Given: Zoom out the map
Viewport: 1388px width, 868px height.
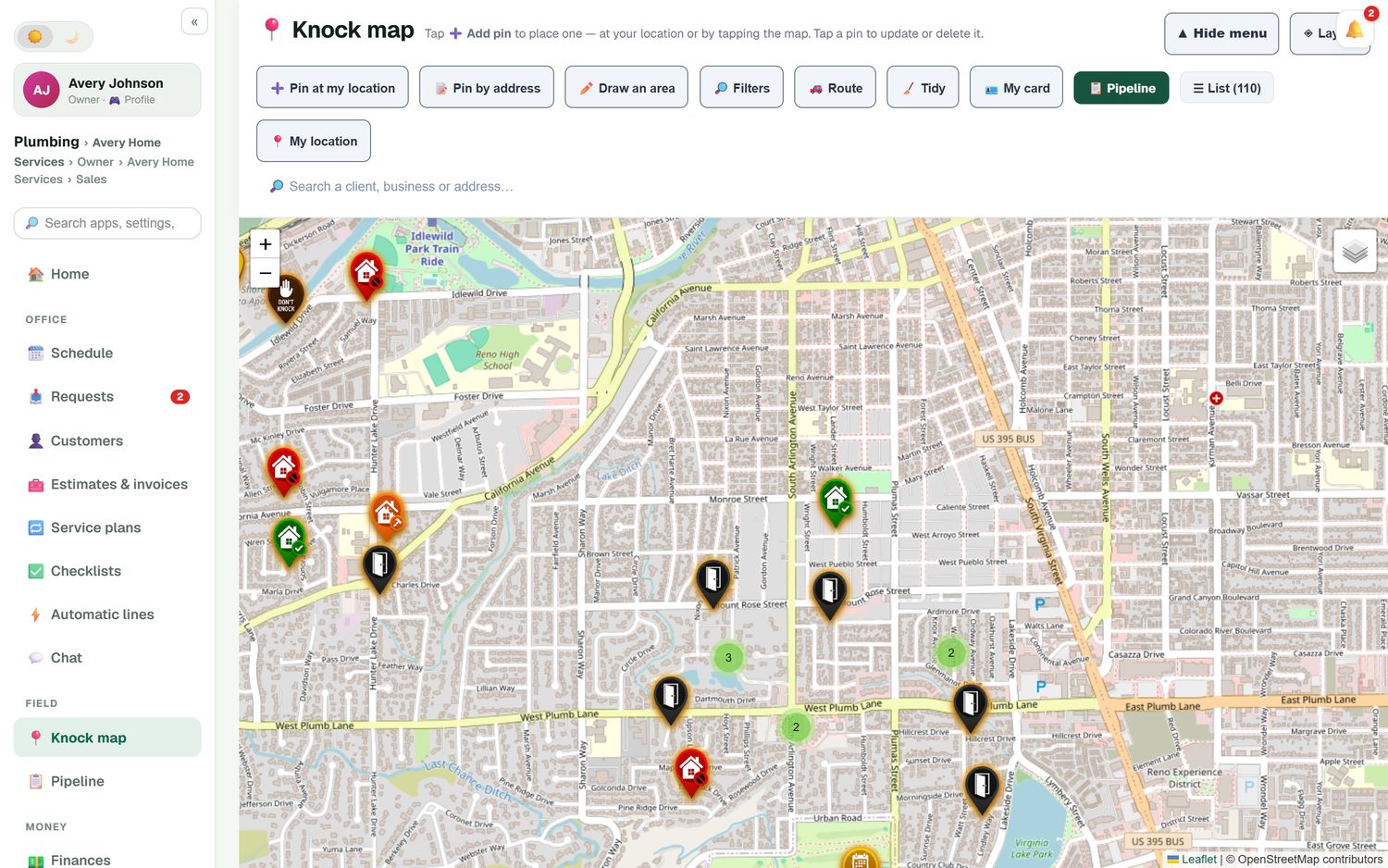Looking at the screenshot, I should click(x=266, y=273).
